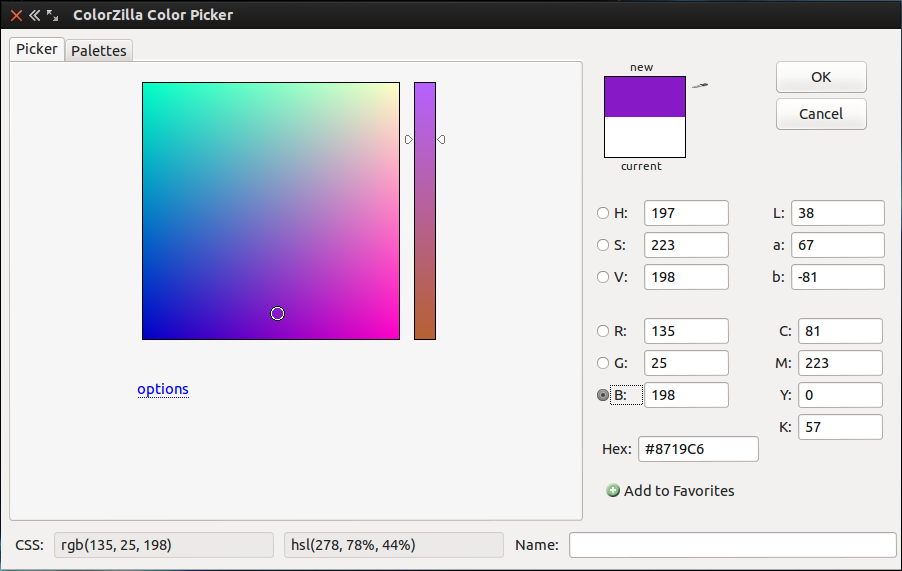Click the a value field showing 67
The height and width of the screenshot is (571, 902).
point(838,245)
